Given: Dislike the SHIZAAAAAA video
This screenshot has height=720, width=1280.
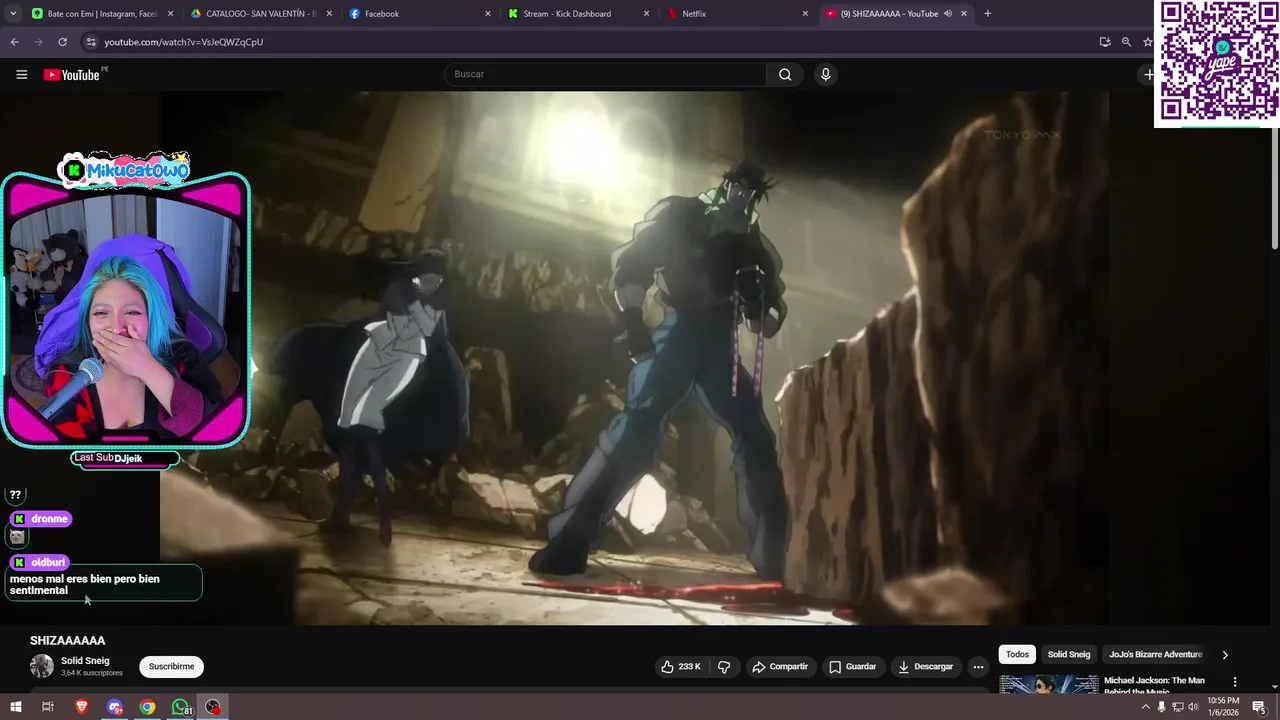Looking at the screenshot, I should click(x=724, y=667).
